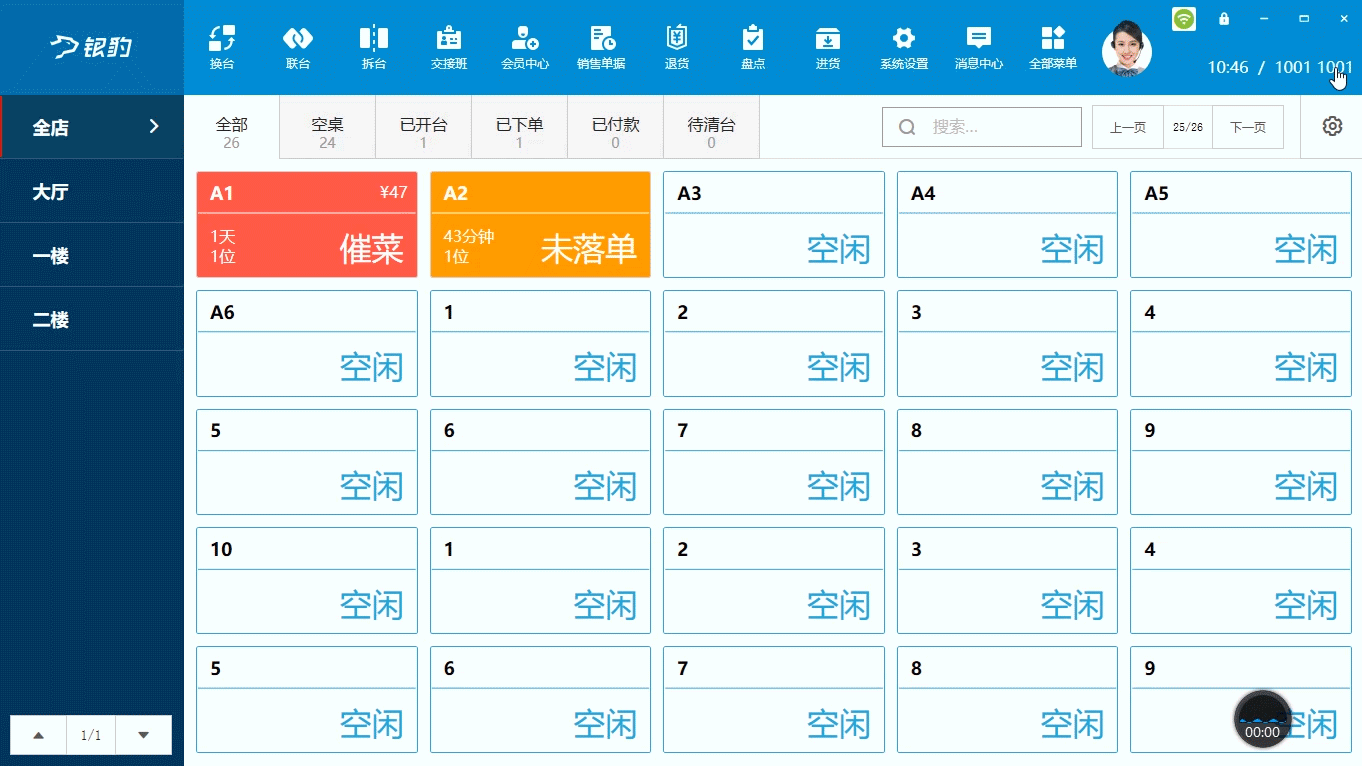Click the ¥47 amount on A1

[393, 192]
